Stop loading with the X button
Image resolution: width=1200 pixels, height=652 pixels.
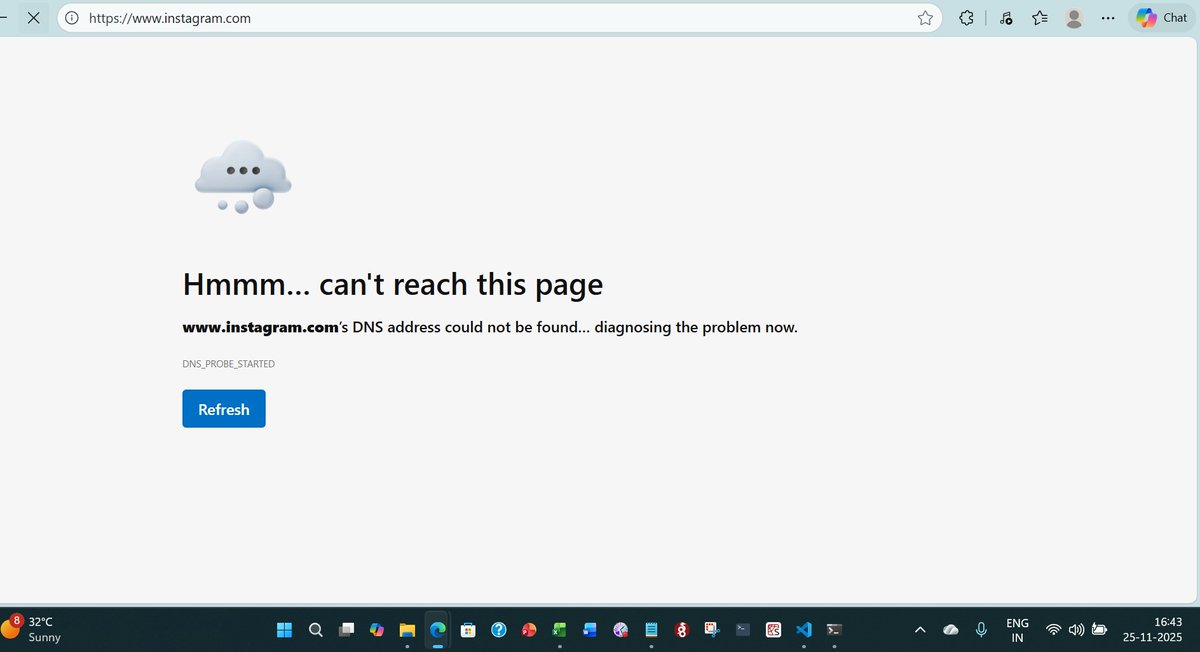pos(34,18)
